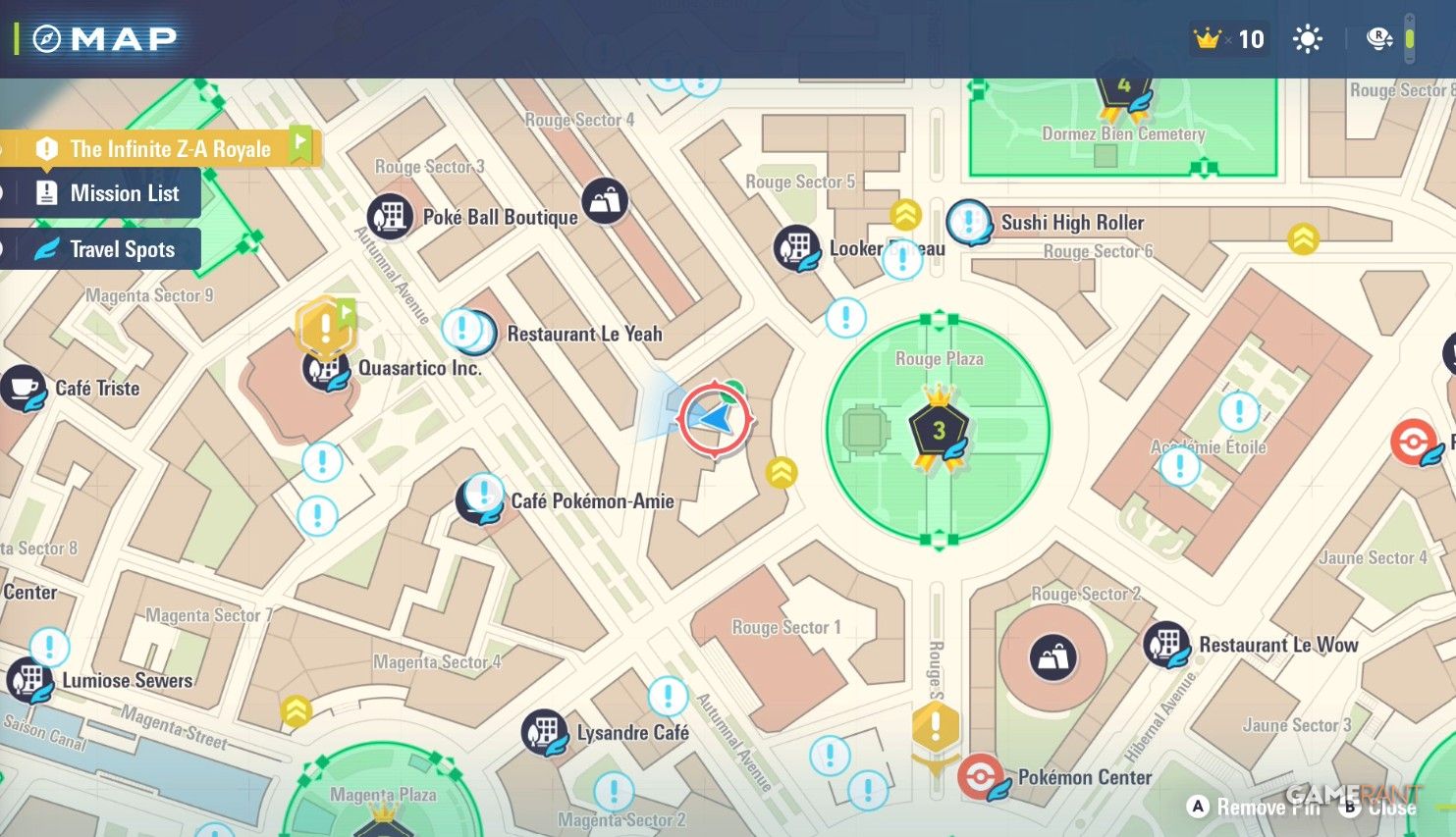
Task: Select the yellow mission marker above Quasartico Inc.
Action: click(x=325, y=326)
